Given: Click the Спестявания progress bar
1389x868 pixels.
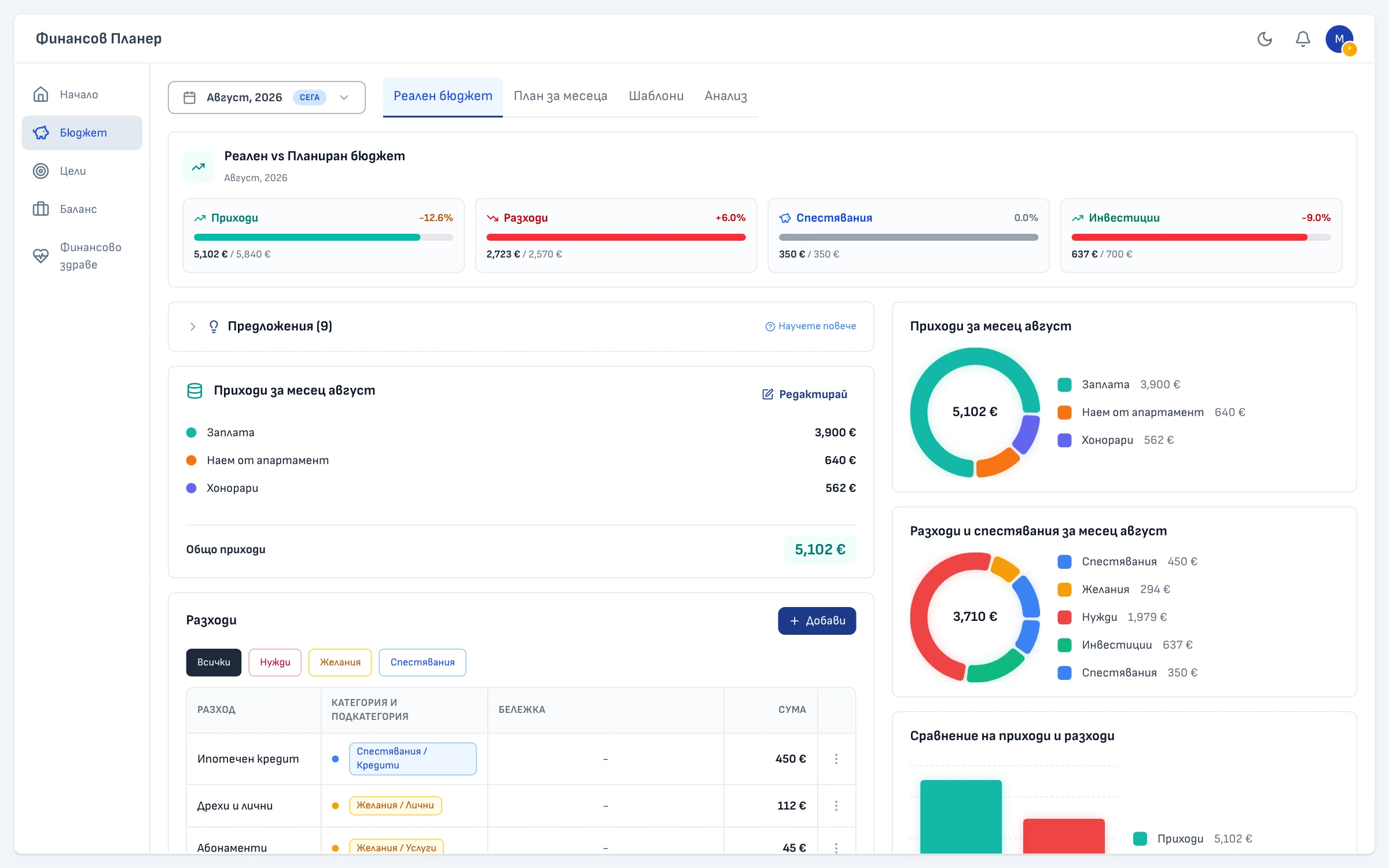Looking at the screenshot, I should (x=909, y=237).
